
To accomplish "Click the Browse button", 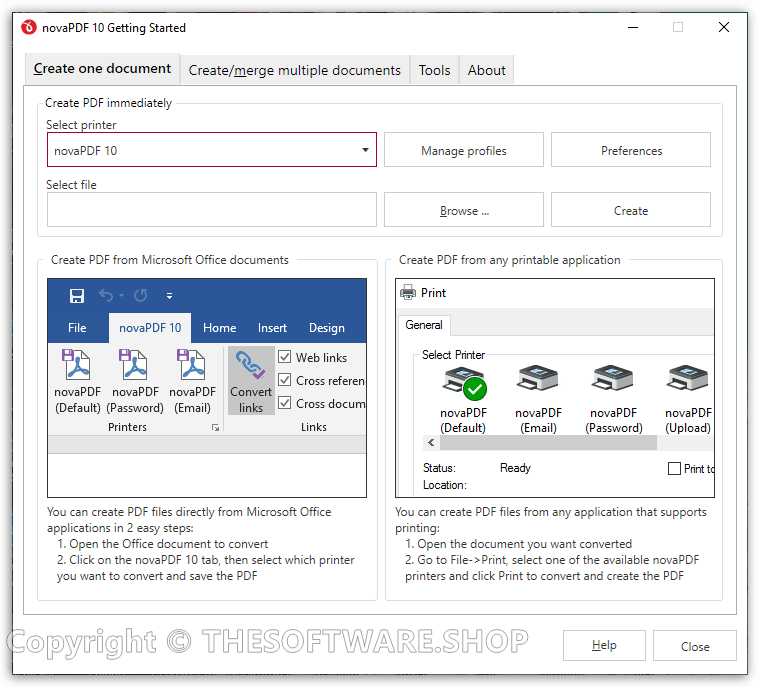I will tap(463, 209).
